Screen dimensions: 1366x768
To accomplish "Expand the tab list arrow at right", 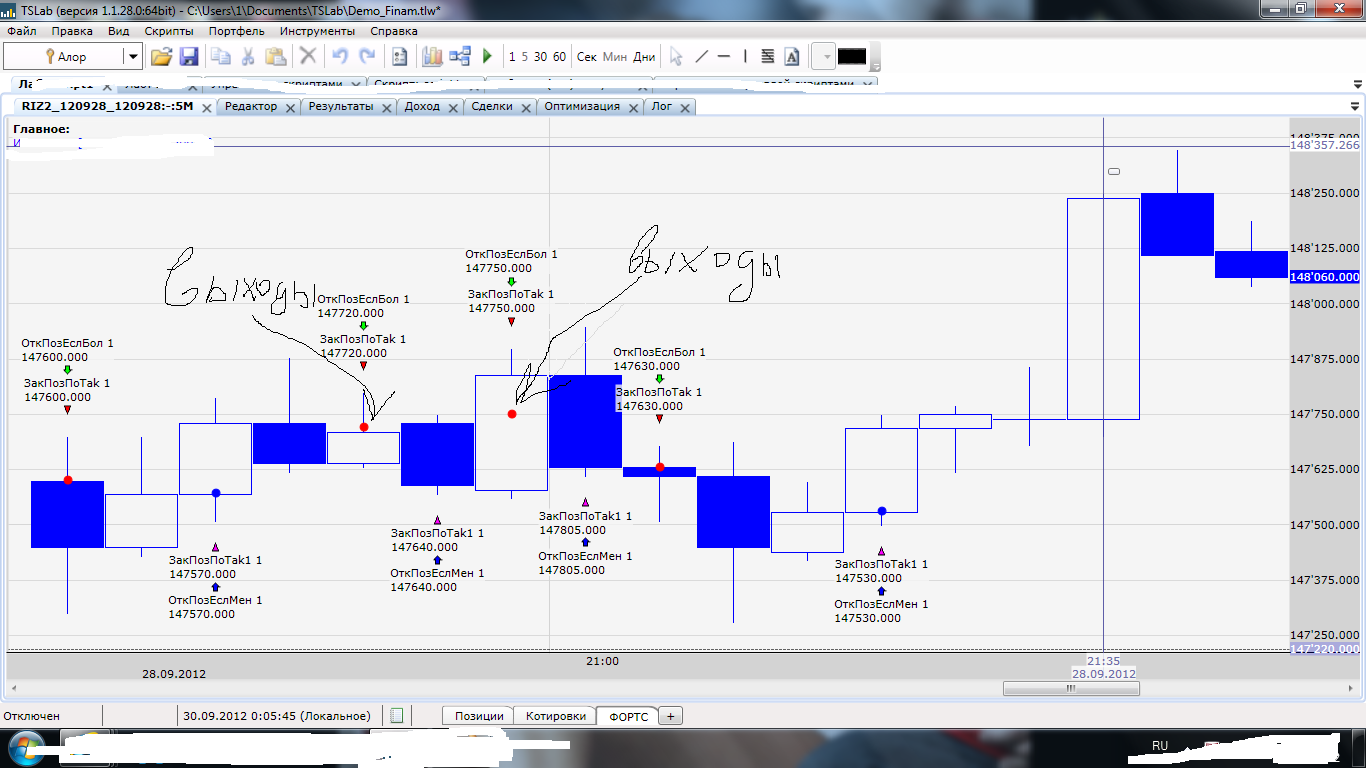I will [x=1355, y=106].
